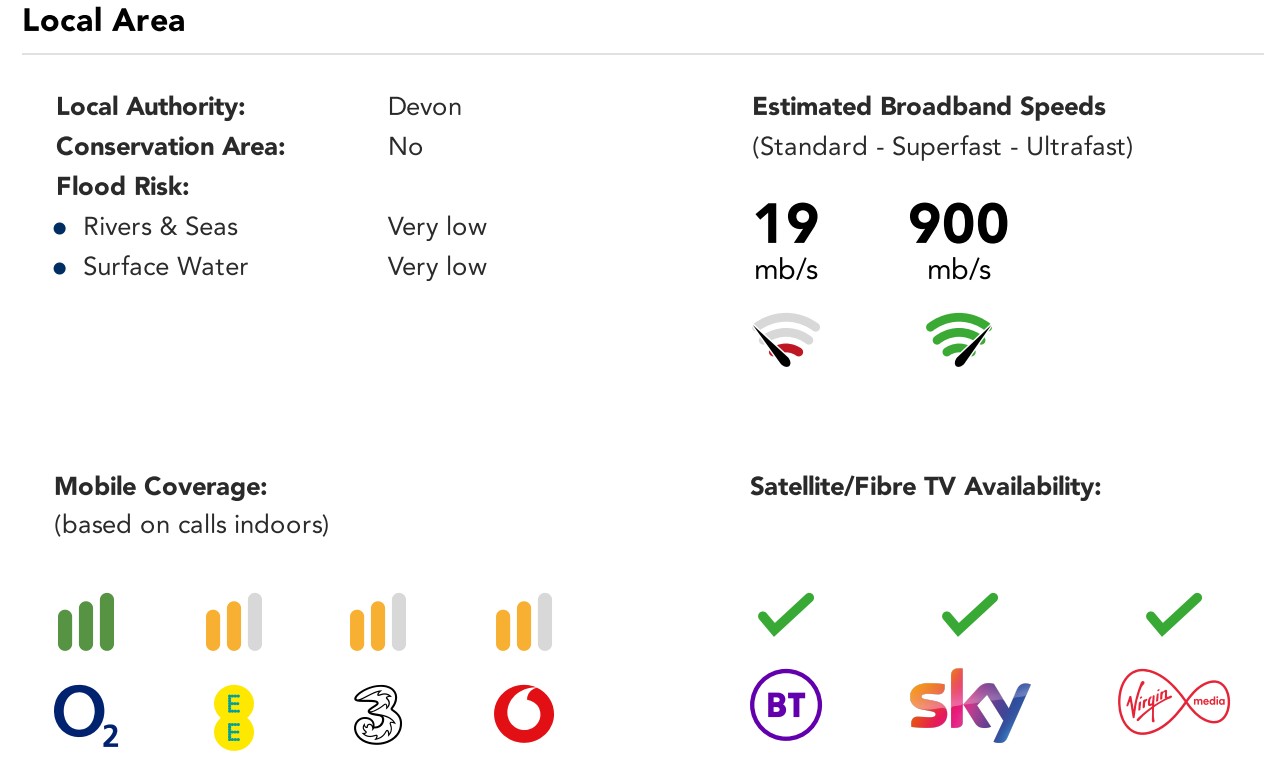Click the 900 mb/s speed figure
The width and height of the screenshot is (1264, 768).
coord(958,225)
